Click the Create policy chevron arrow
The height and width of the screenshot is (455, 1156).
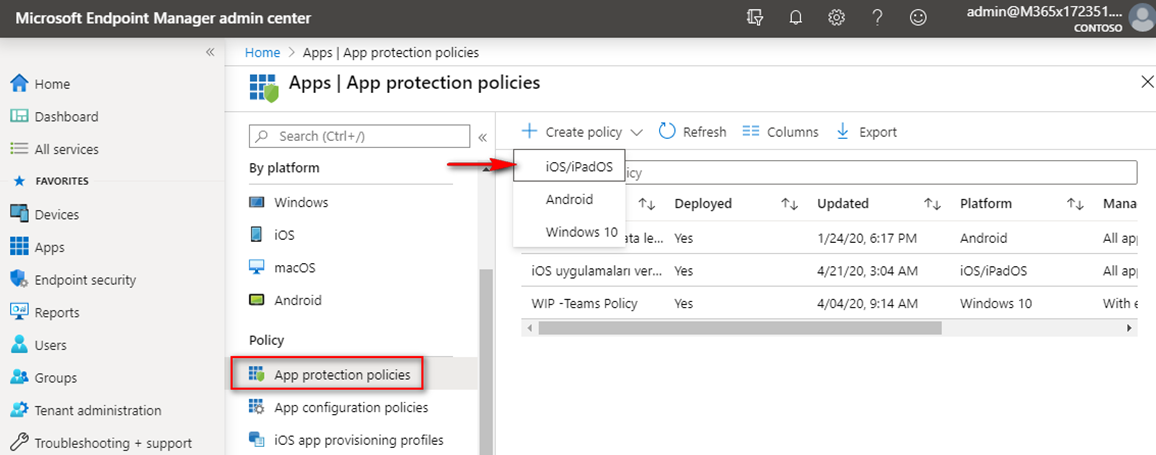point(638,133)
